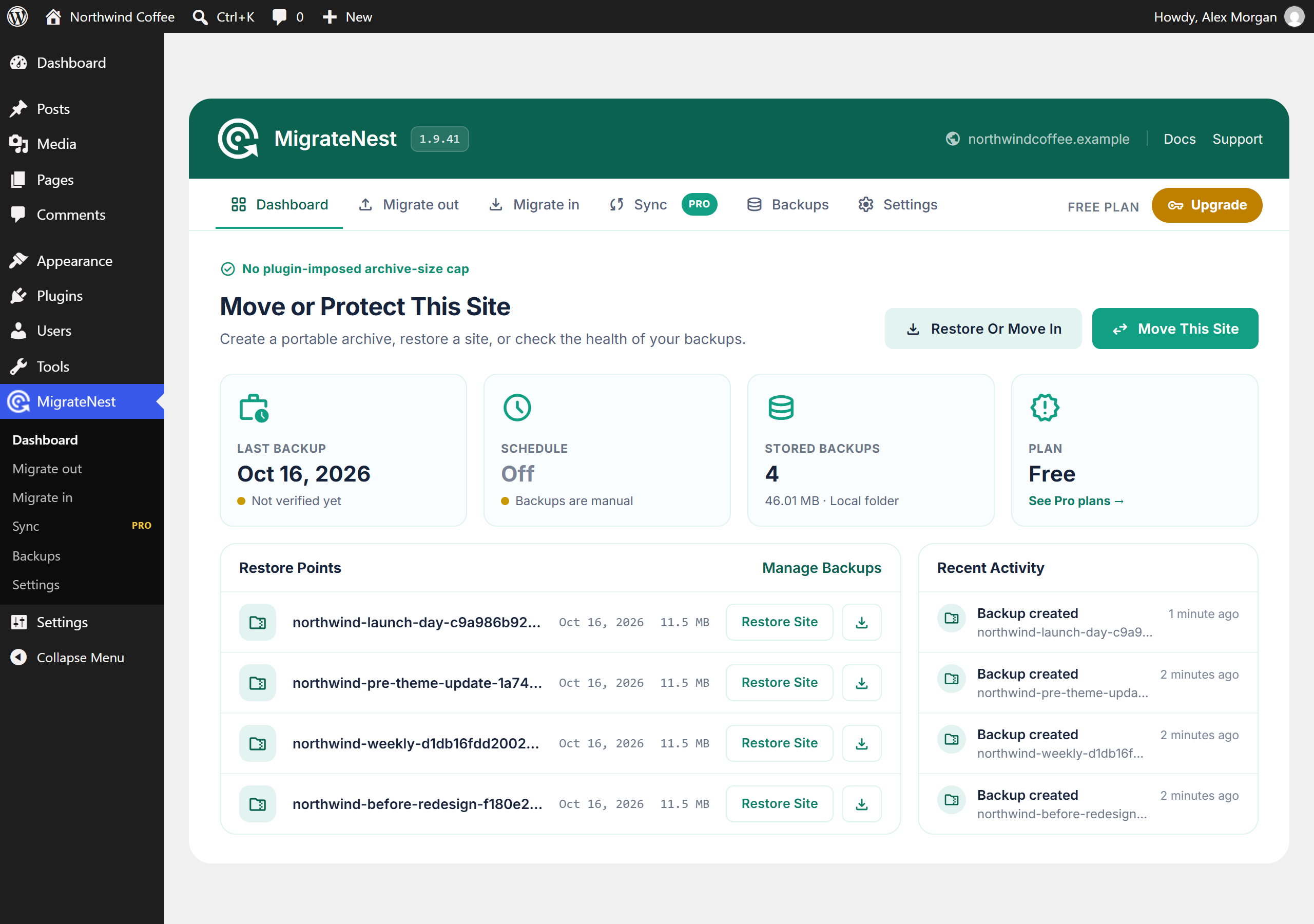
Task: Click the MigrateNest logo in header
Action: pyautogui.click(x=238, y=139)
